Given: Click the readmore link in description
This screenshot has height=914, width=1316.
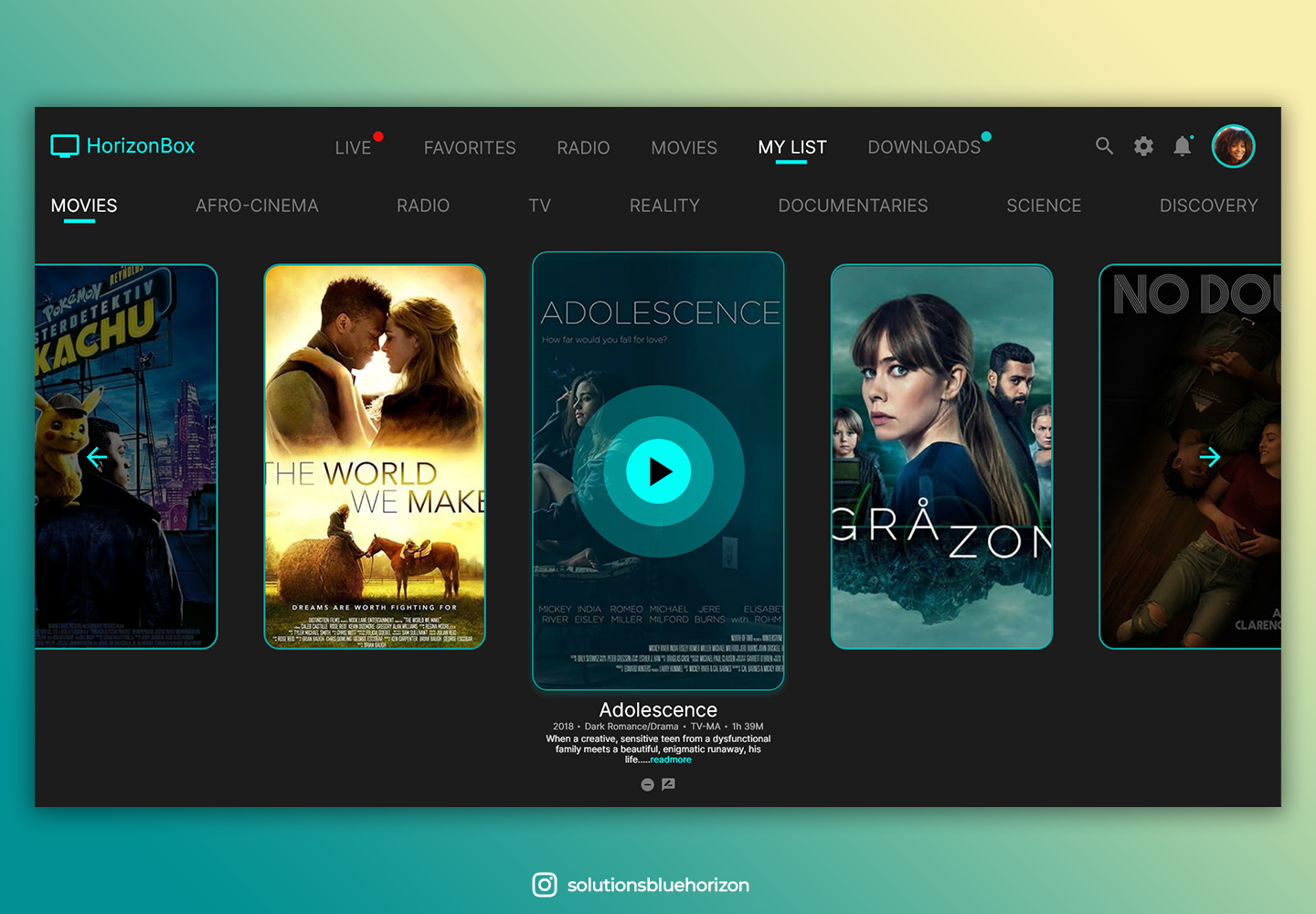Looking at the screenshot, I should click(671, 760).
